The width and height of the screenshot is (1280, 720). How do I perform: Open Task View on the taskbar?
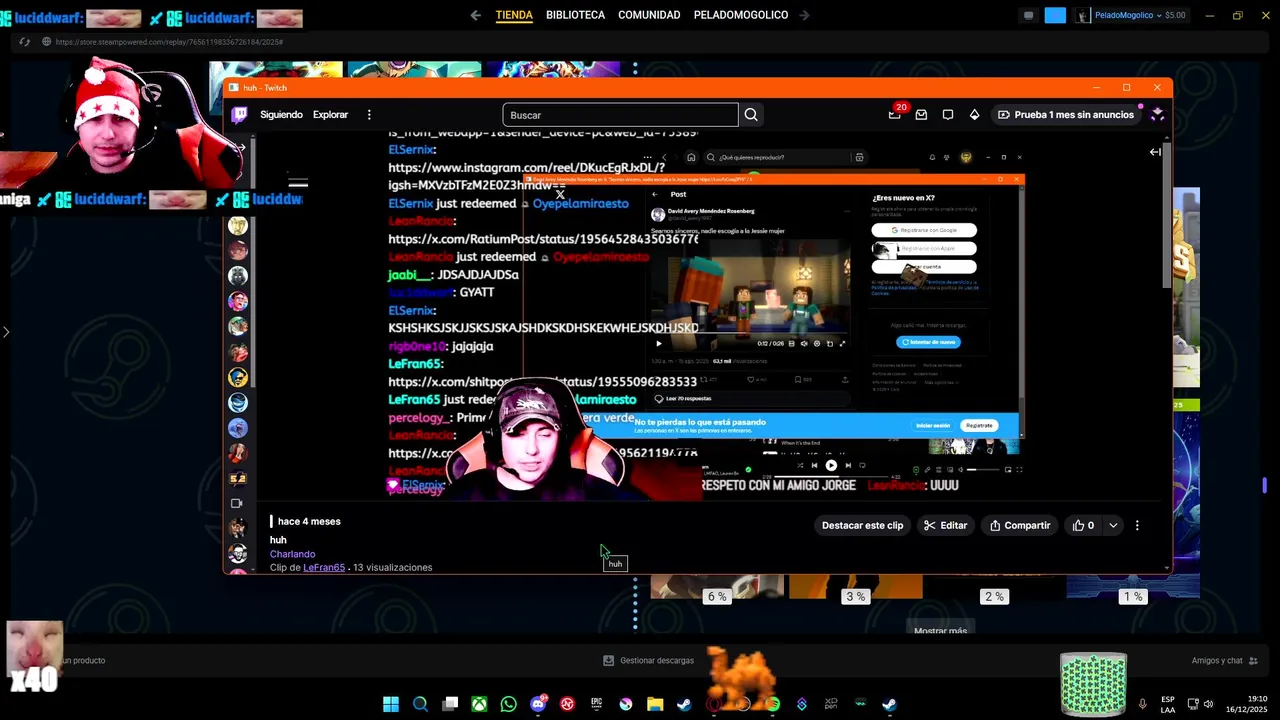click(x=450, y=704)
